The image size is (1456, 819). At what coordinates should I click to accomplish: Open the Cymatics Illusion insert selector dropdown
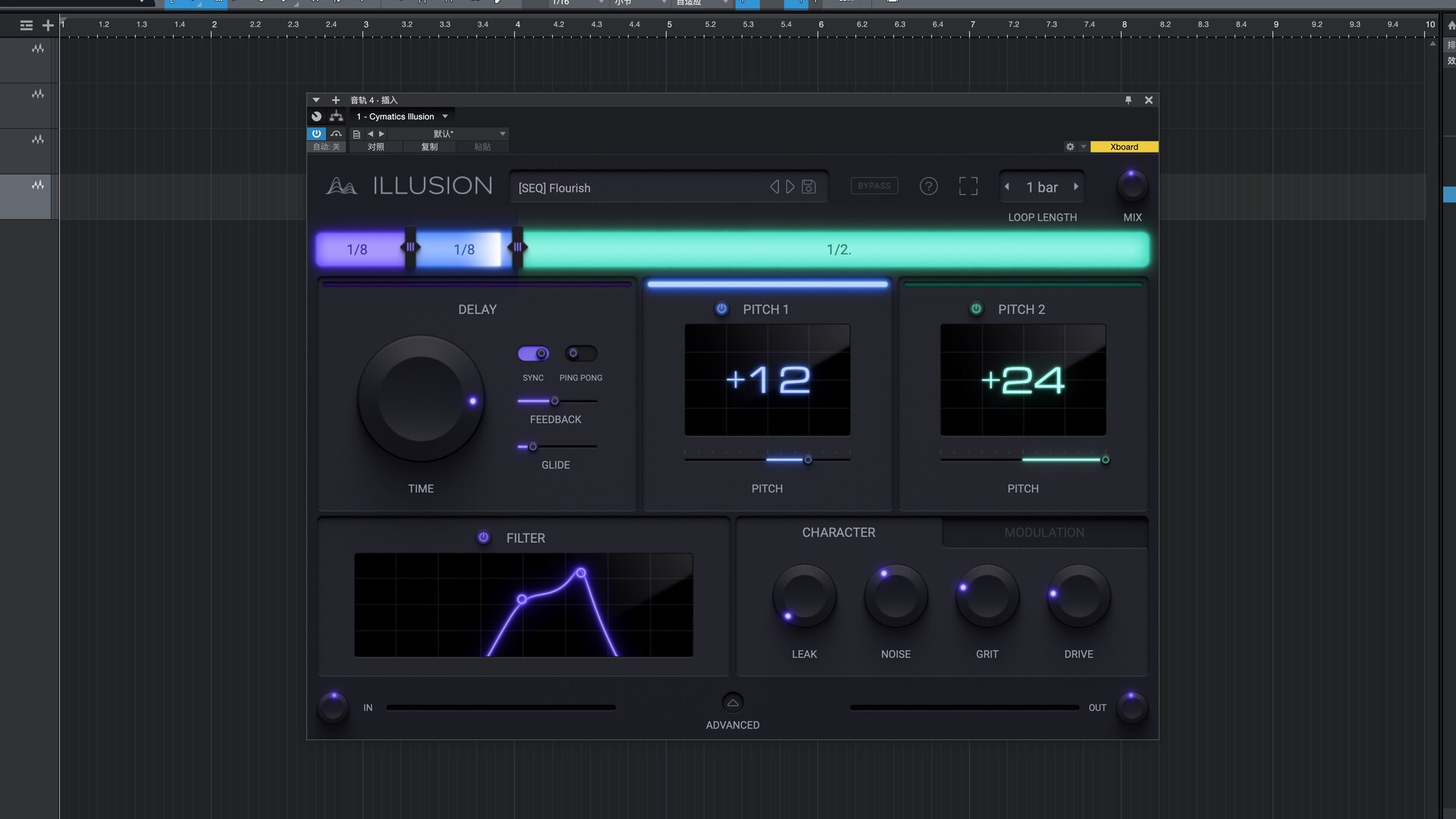click(402, 116)
